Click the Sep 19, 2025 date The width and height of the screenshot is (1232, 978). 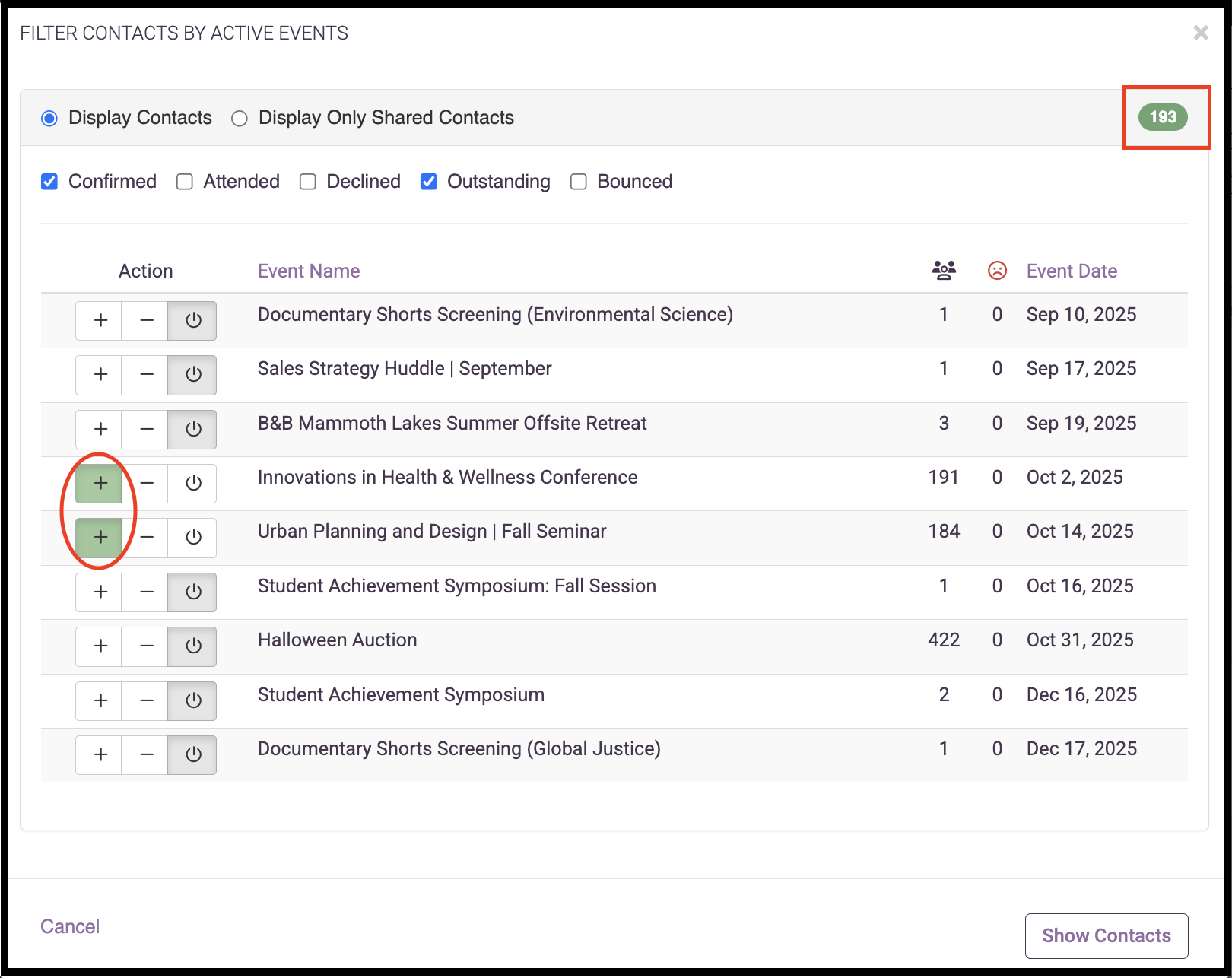1081,424
